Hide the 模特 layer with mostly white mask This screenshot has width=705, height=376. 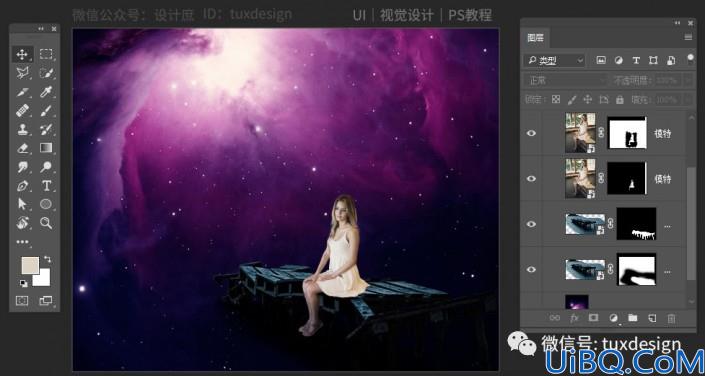[531, 133]
